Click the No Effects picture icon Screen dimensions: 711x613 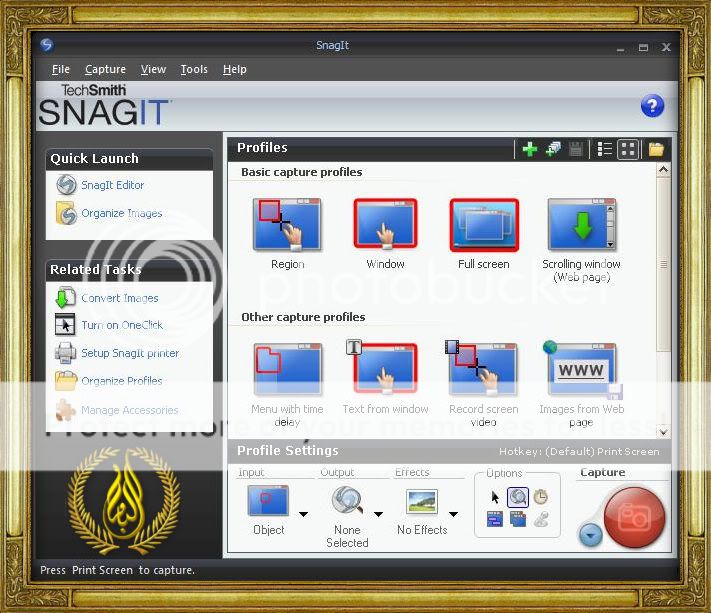[x=422, y=501]
